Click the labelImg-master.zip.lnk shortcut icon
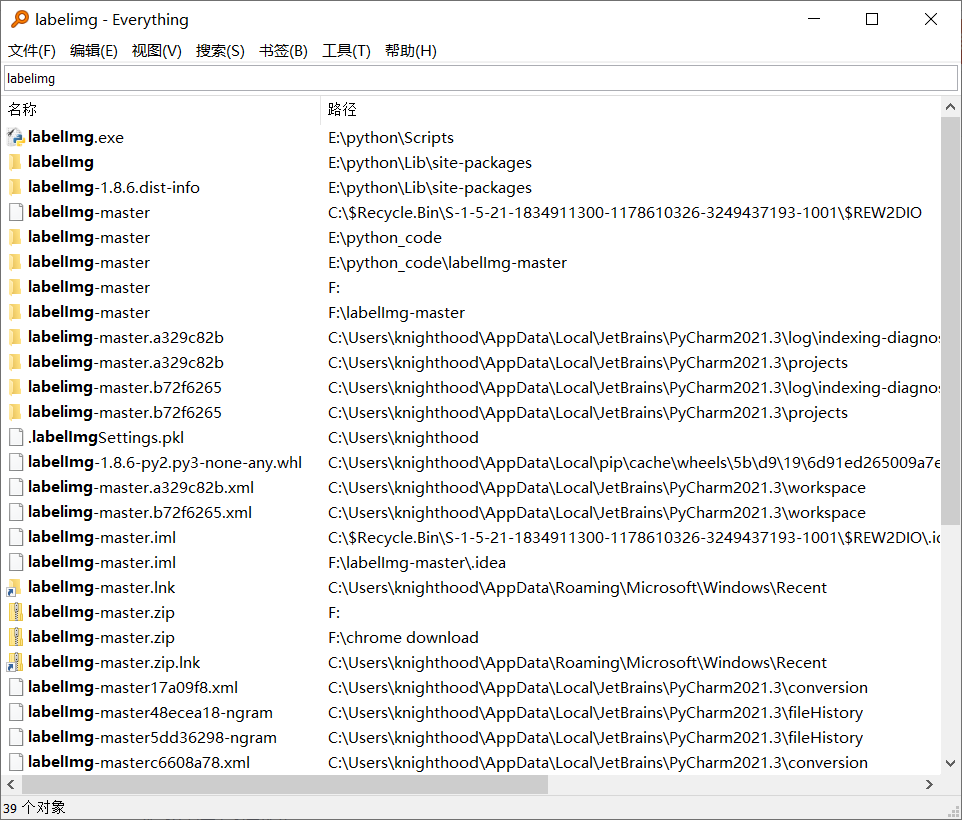The image size is (962, 820). pyautogui.click(x=15, y=662)
